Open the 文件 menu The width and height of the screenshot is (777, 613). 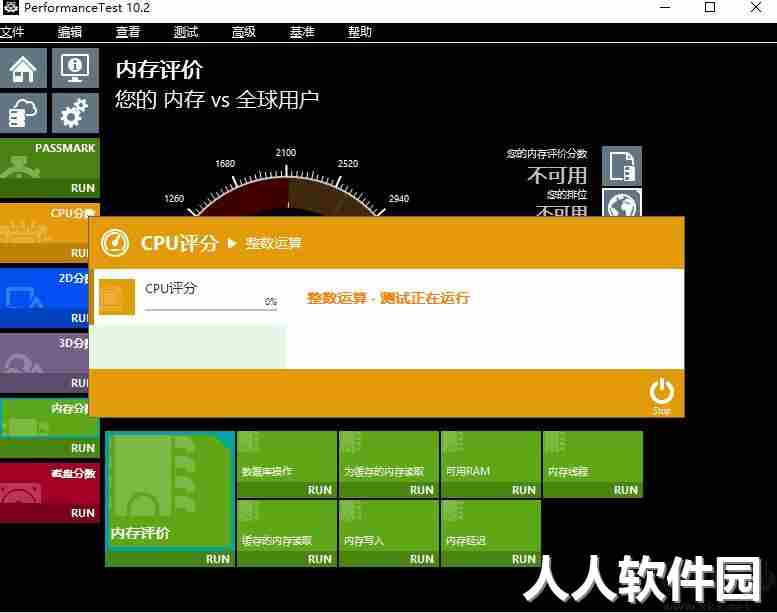tap(12, 32)
